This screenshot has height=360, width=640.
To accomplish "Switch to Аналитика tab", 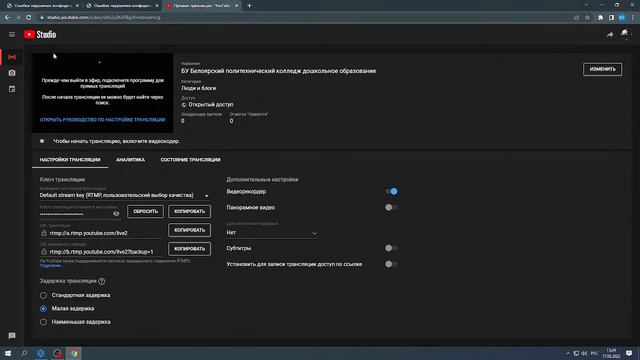I will click(130, 160).
